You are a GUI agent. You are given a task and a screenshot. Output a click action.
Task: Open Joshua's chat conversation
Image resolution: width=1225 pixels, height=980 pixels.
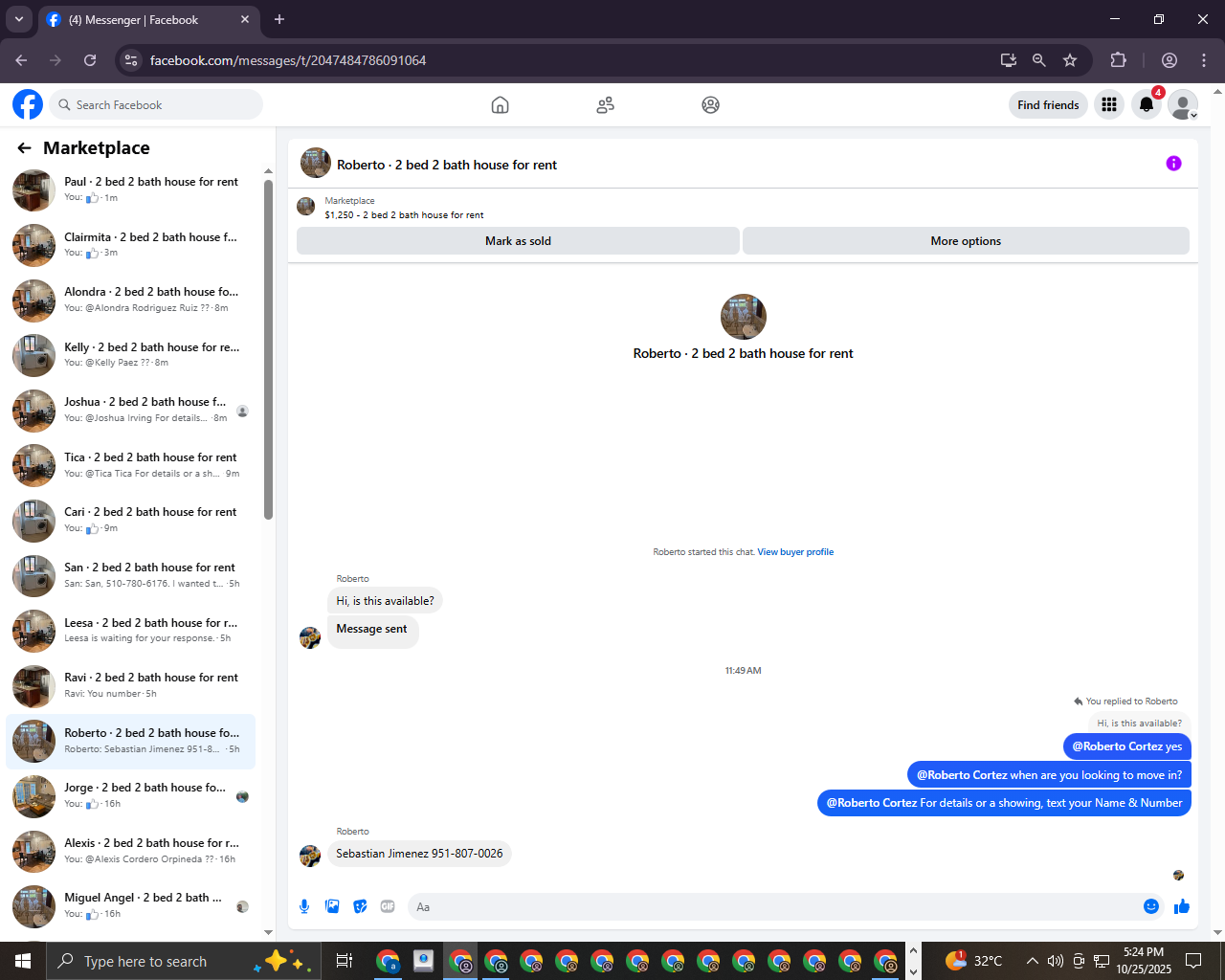tap(130, 411)
